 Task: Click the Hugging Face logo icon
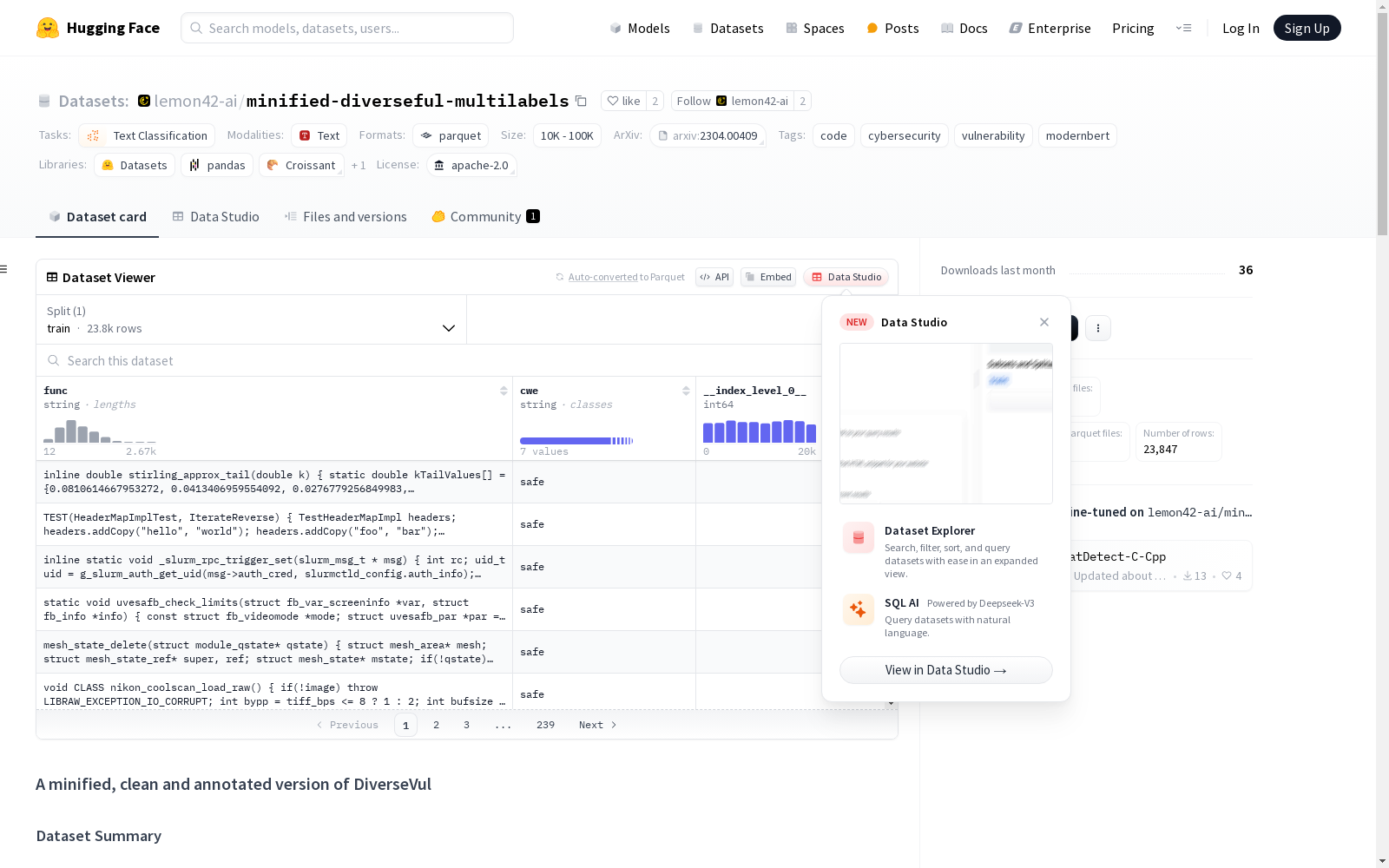(48, 28)
